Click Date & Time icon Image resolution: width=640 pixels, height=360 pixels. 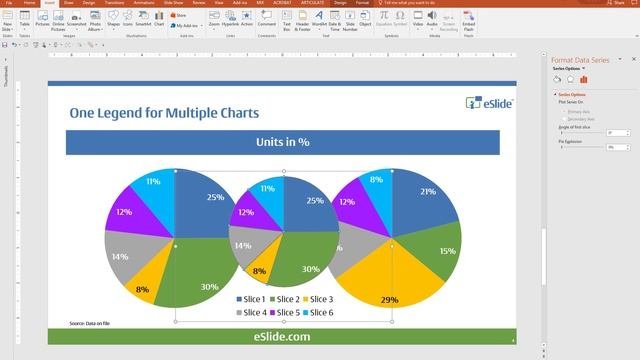335,20
